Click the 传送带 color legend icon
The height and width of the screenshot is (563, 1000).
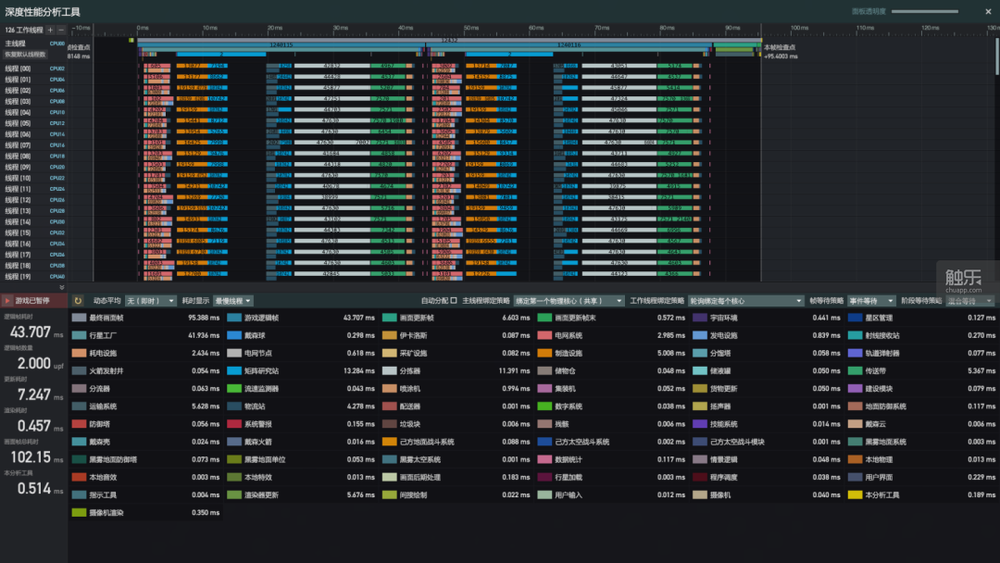tap(855, 371)
